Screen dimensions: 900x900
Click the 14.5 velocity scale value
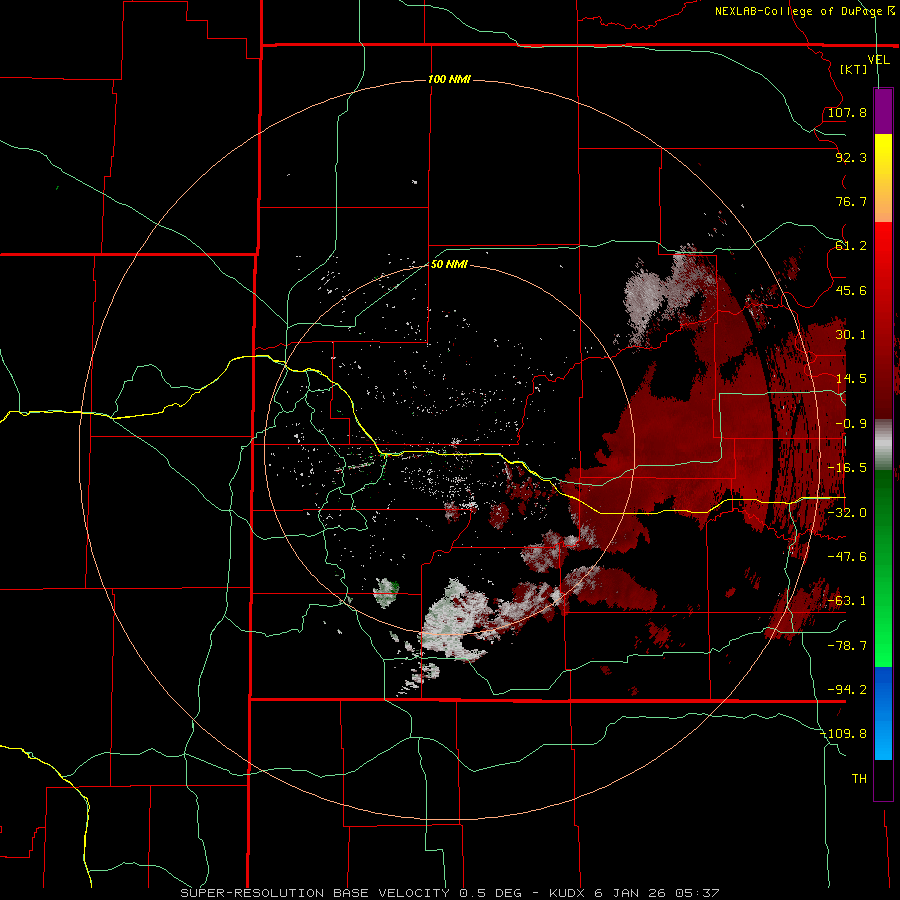(x=851, y=379)
